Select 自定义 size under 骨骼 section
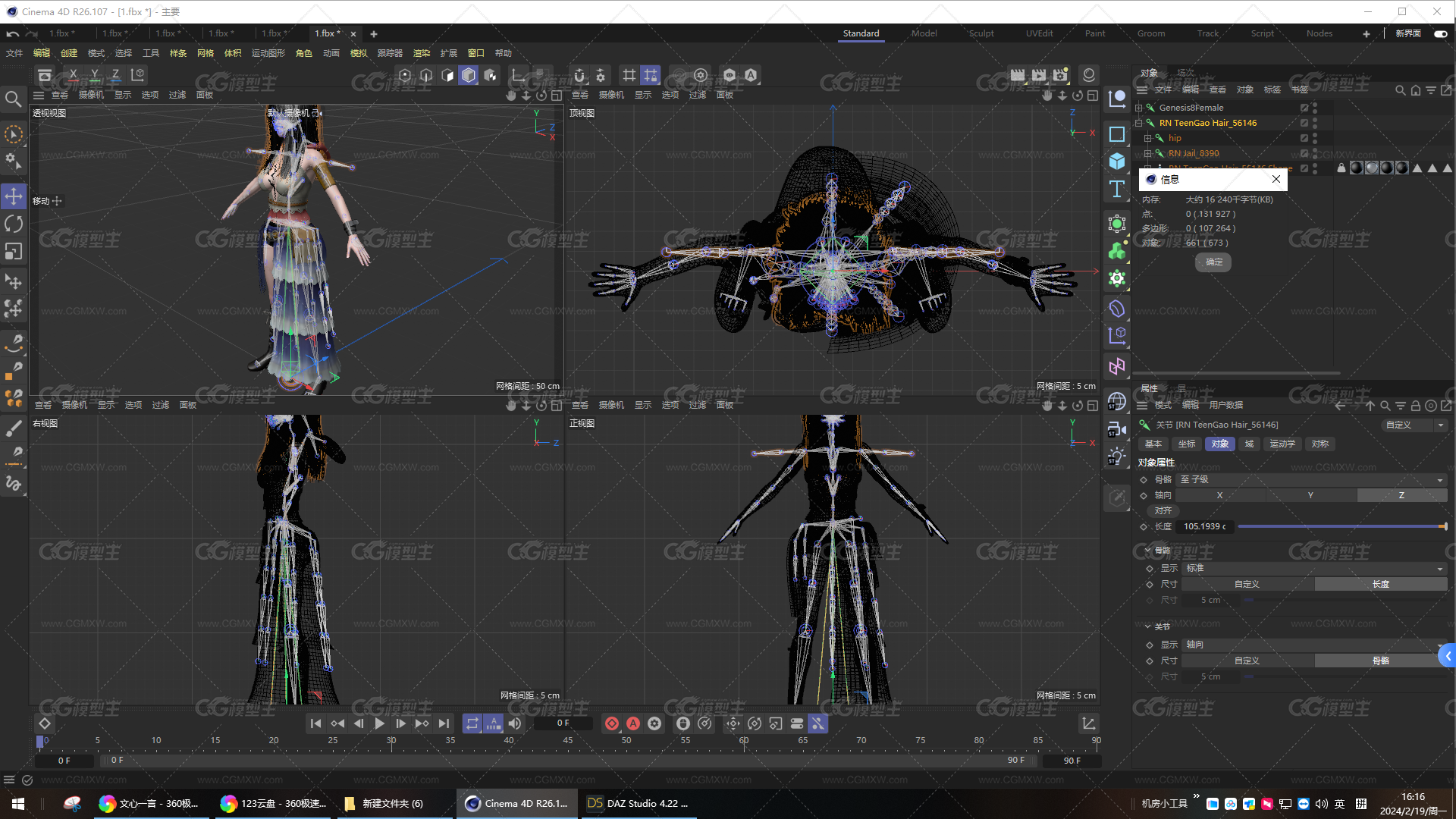The height and width of the screenshot is (819, 1456). point(1247,584)
